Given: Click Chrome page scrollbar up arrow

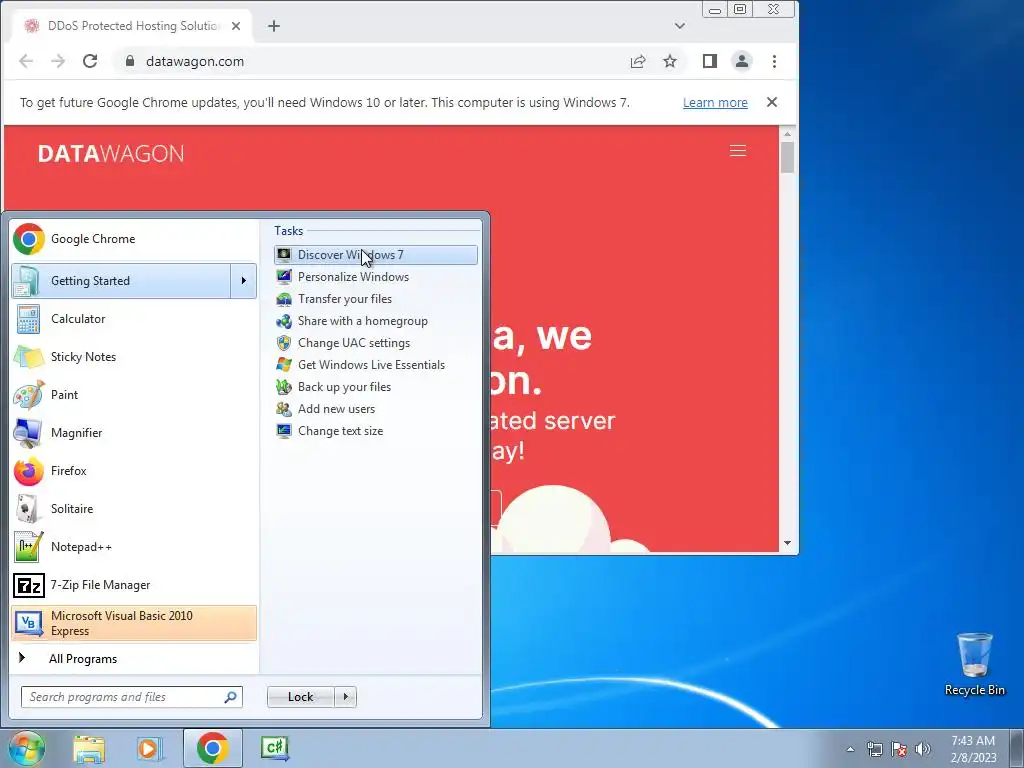Looking at the screenshot, I should 788,134.
